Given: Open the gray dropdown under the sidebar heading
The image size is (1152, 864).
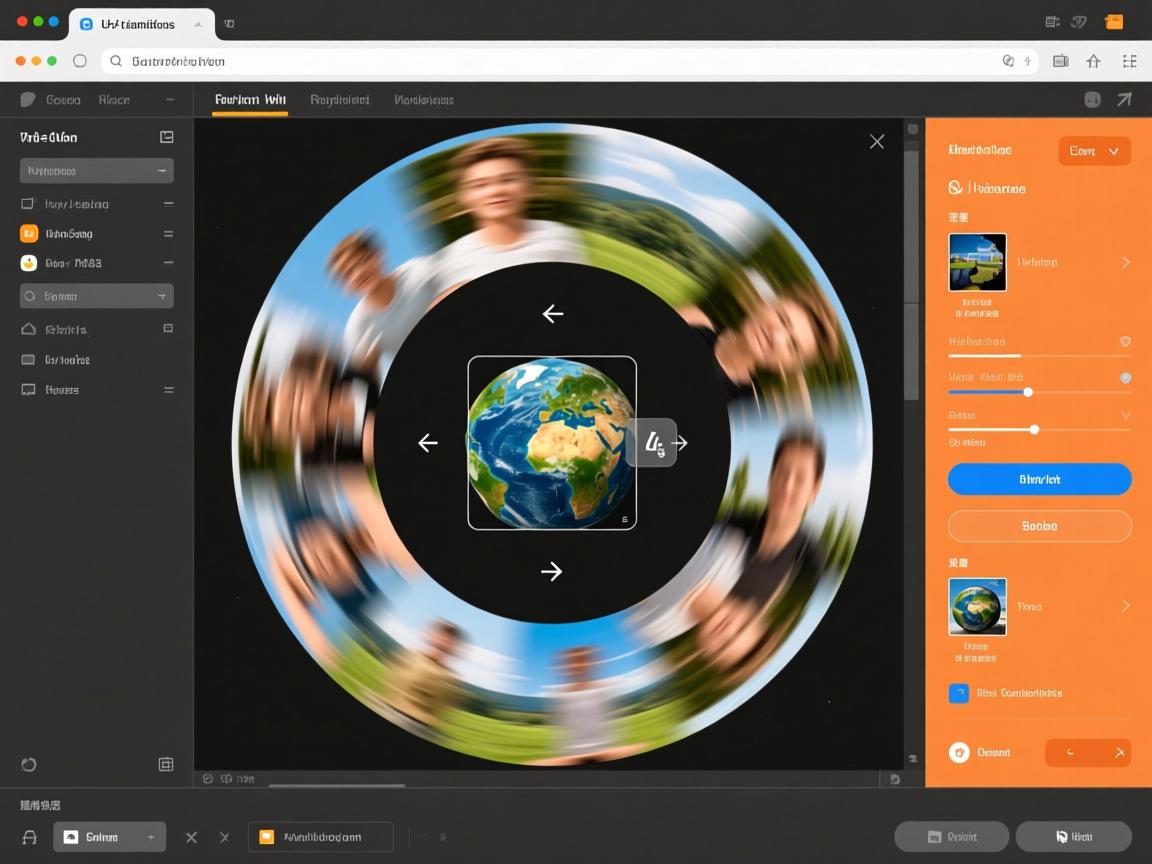Looking at the screenshot, I should point(97,171).
